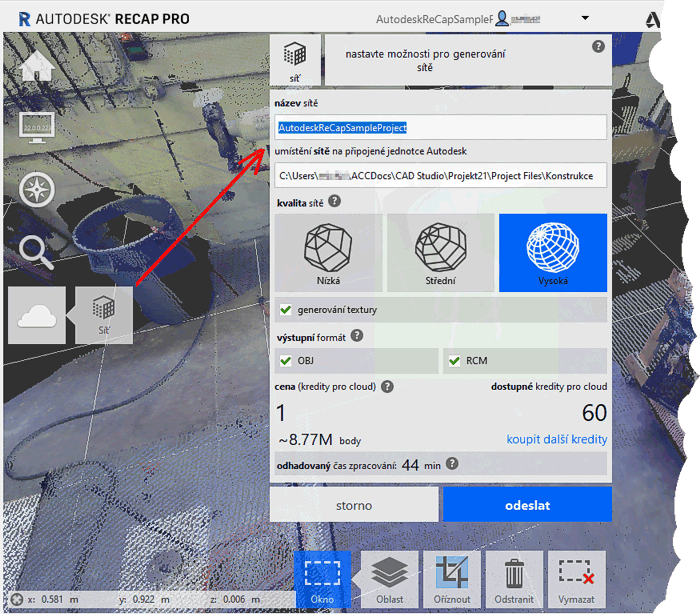The width and height of the screenshot is (700, 614).
Task: Click the z coordinate value 0.006
Action: tap(234, 599)
